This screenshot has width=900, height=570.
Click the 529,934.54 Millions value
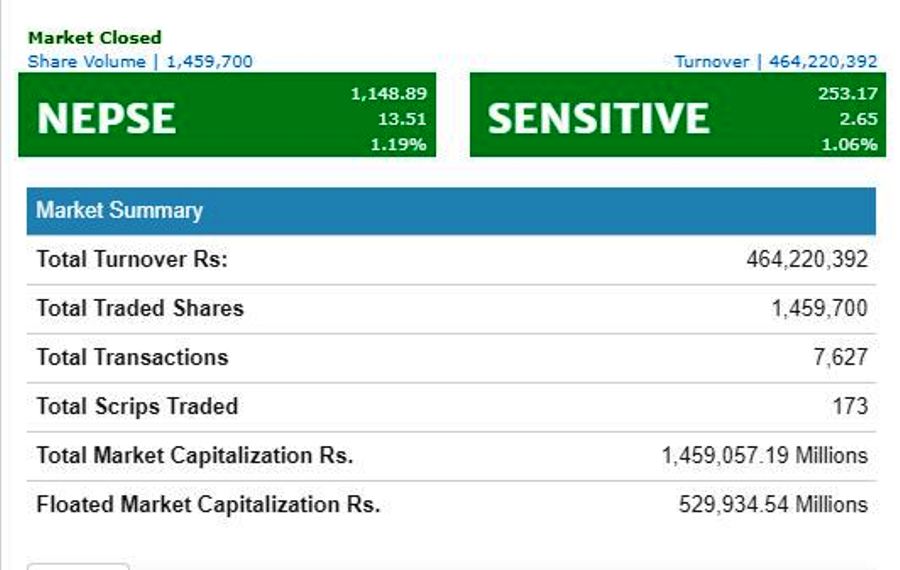(x=773, y=505)
